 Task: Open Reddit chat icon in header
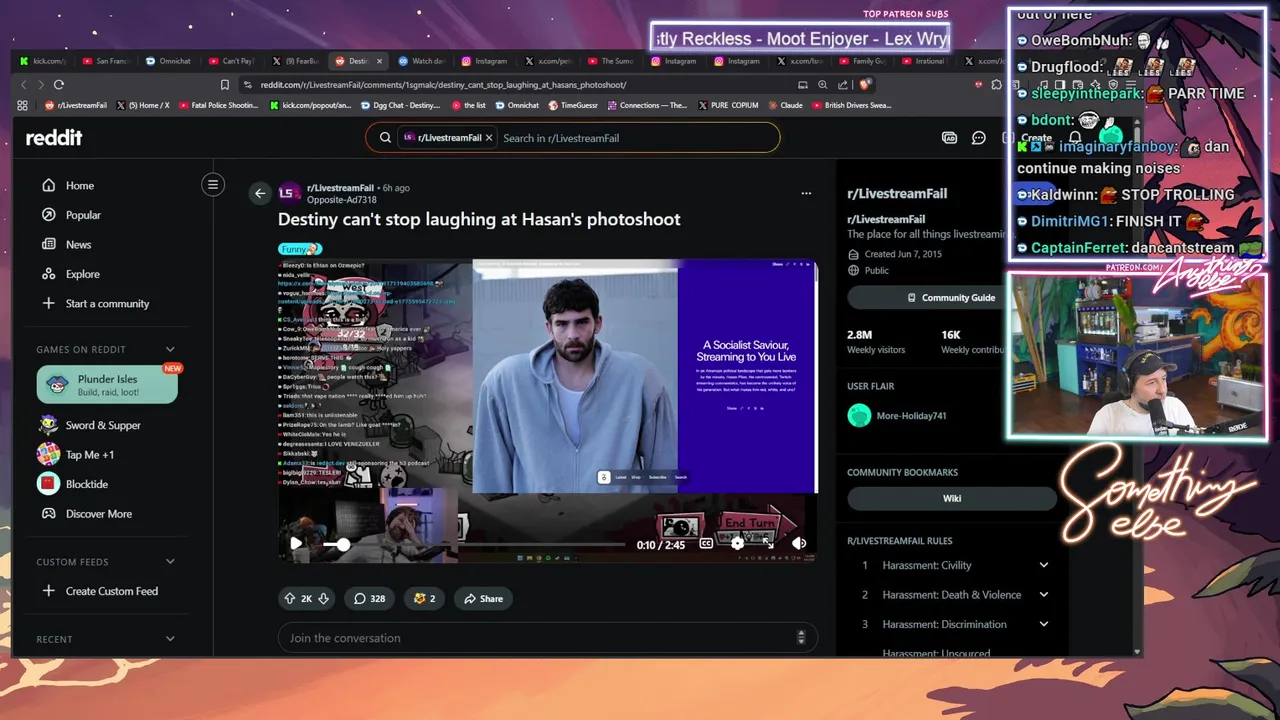(x=979, y=138)
